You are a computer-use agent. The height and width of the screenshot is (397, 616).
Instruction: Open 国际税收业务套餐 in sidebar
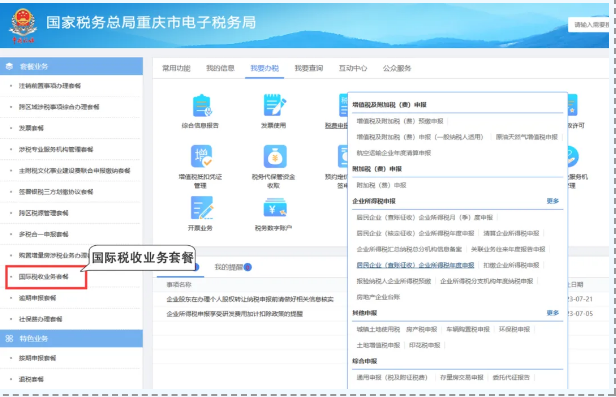[44, 277]
